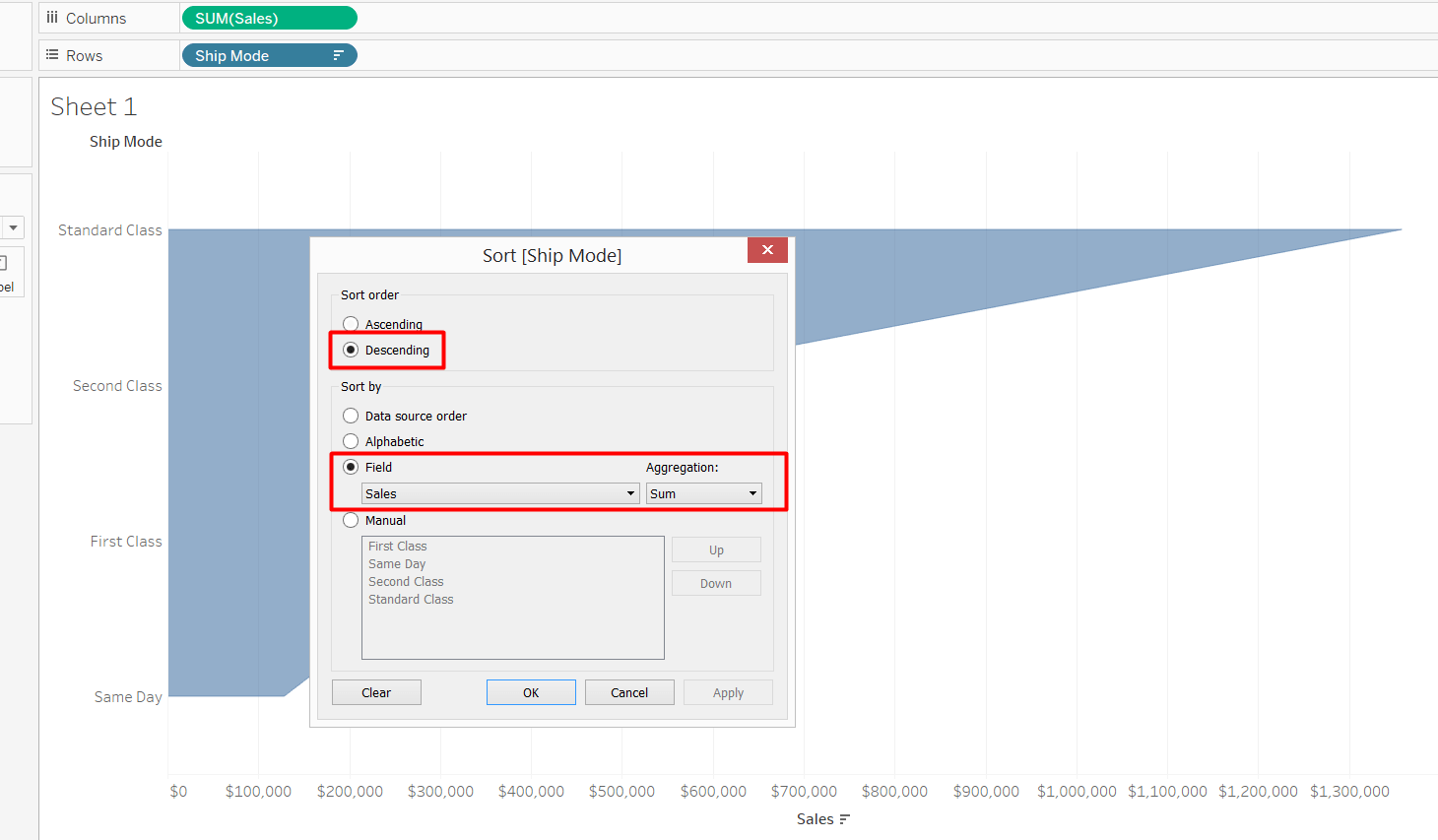Enable Manual sorting

[x=351, y=520]
